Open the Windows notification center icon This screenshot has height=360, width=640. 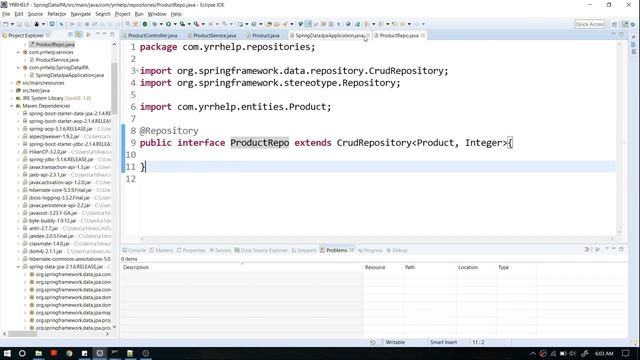point(626,353)
